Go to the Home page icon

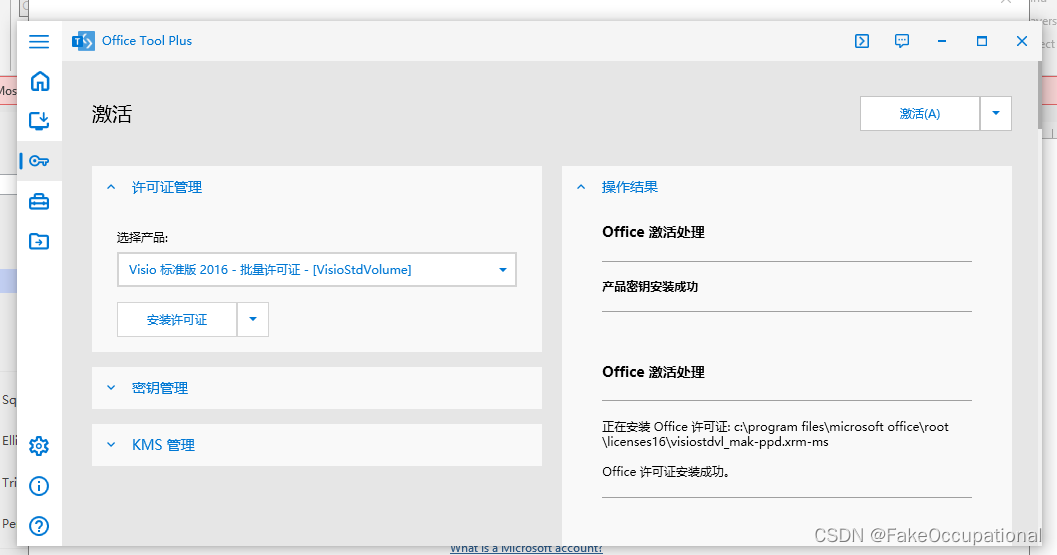click(40, 81)
